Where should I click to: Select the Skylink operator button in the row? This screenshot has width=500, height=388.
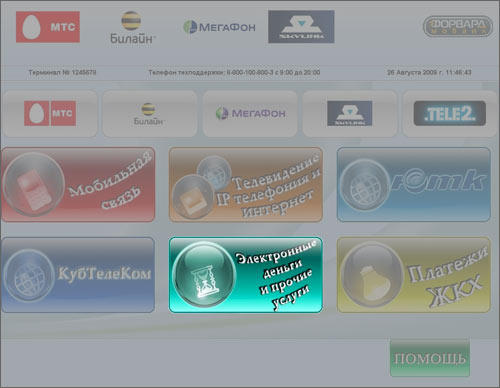coord(350,114)
